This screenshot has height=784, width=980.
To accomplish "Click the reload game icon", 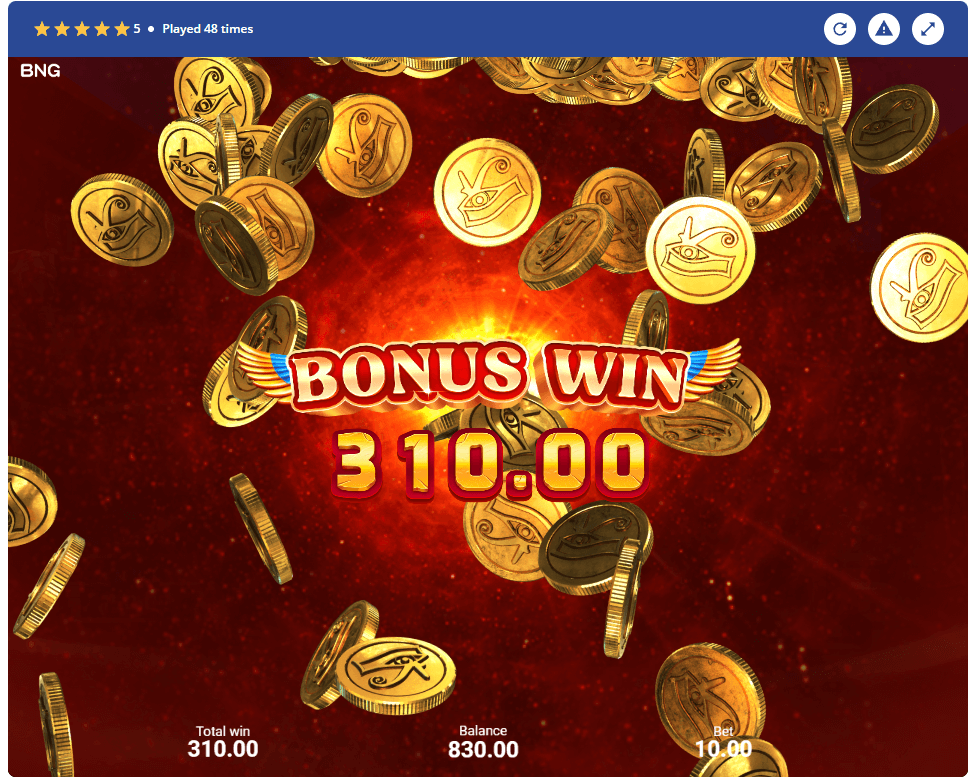I will point(839,29).
